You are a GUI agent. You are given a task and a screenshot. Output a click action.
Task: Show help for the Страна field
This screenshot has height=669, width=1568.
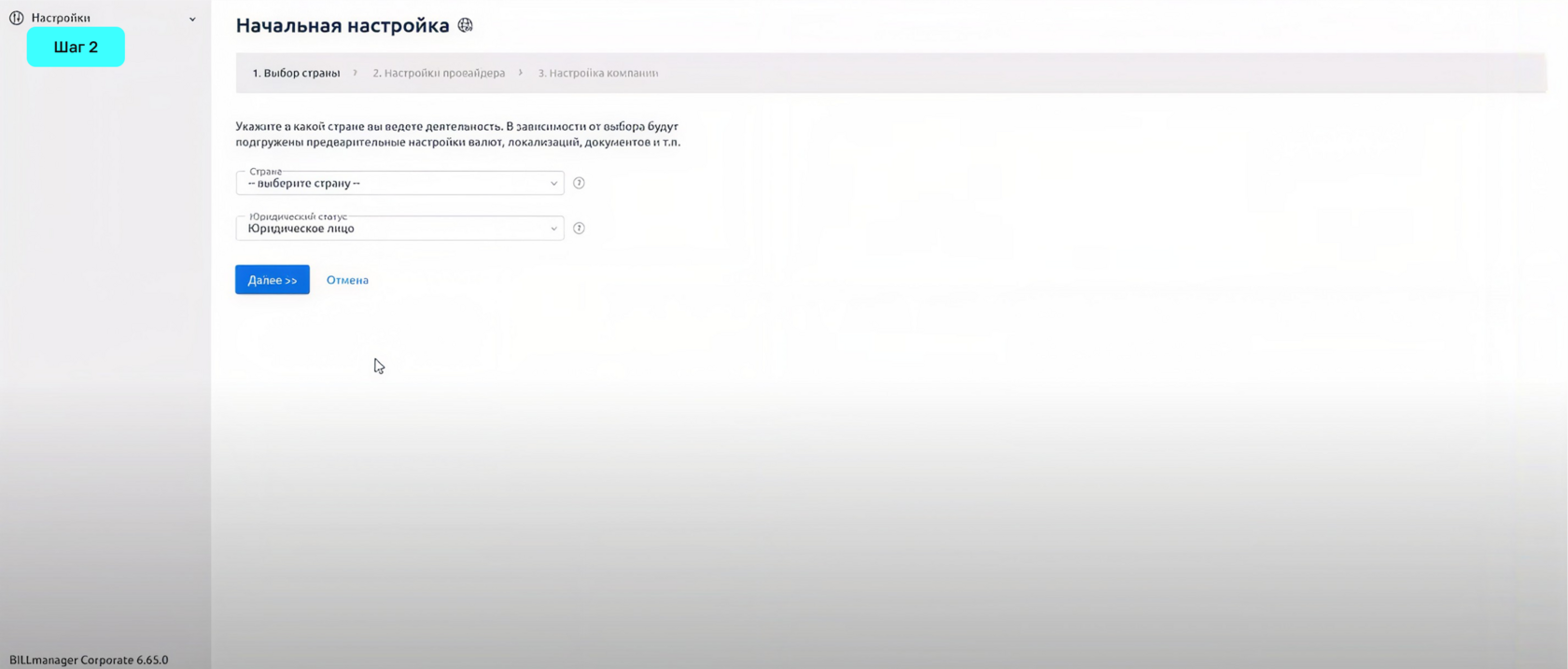click(x=579, y=183)
